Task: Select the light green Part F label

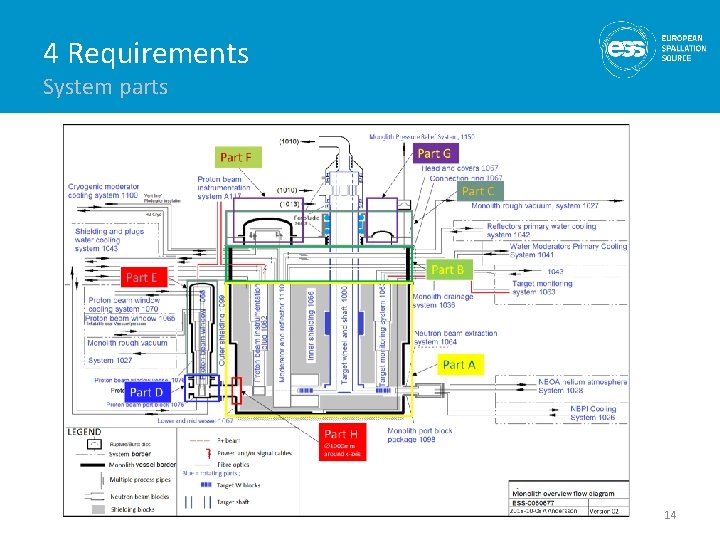Action: click(x=238, y=157)
